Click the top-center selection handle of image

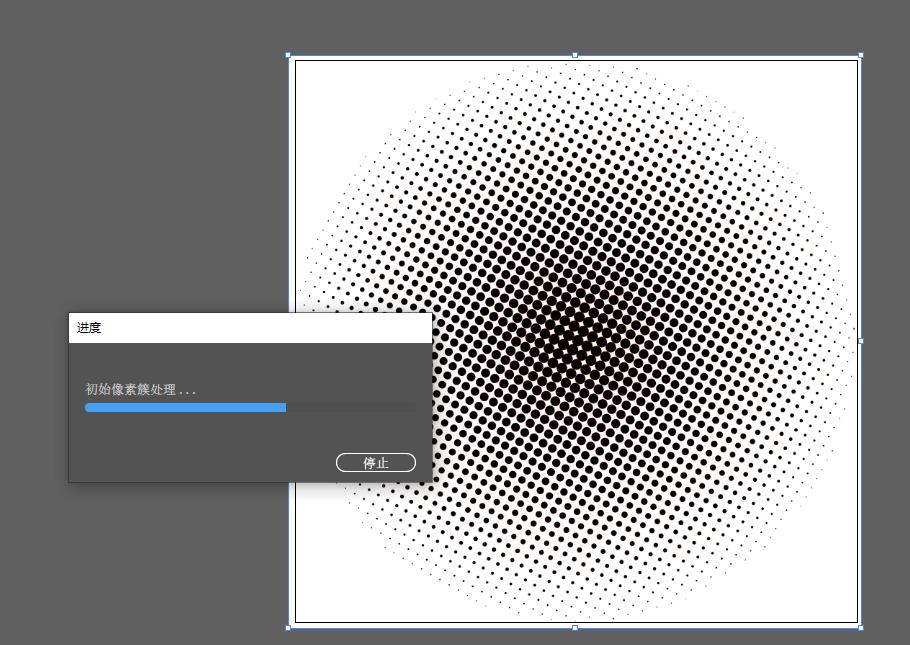point(575,55)
